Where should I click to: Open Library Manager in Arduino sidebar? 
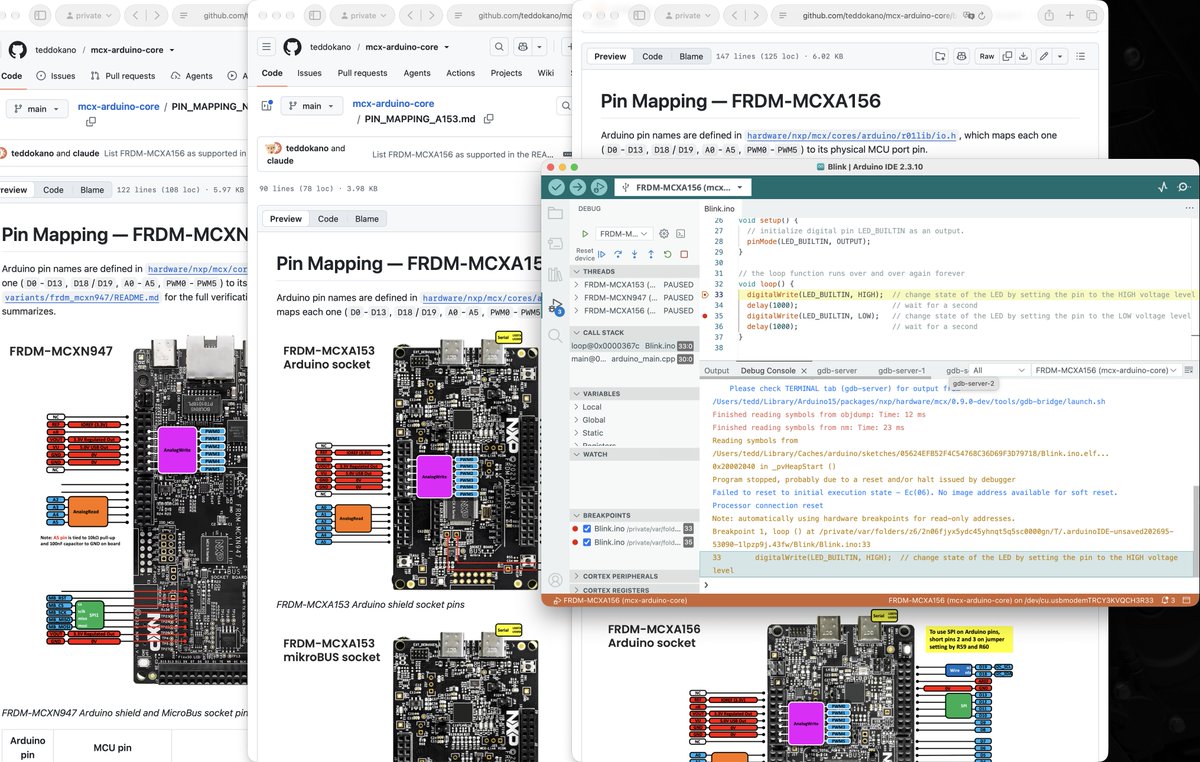(x=555, y=274)
